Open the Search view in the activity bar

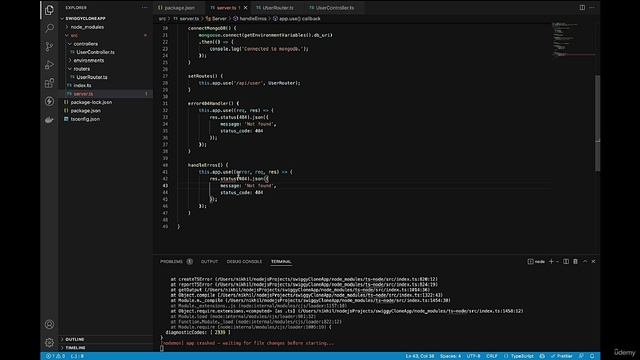[49, 28]
